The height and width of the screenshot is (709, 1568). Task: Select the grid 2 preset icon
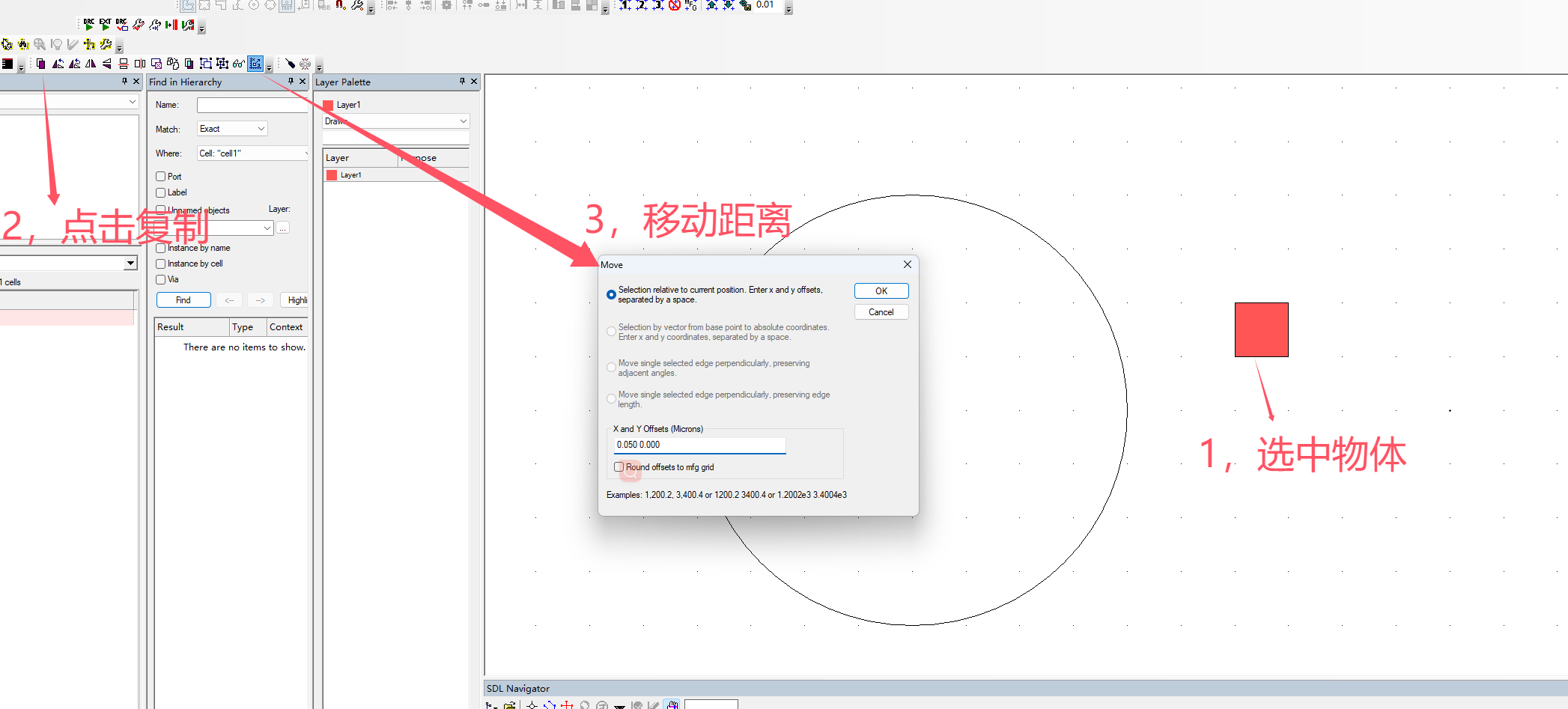pos(641,5)
